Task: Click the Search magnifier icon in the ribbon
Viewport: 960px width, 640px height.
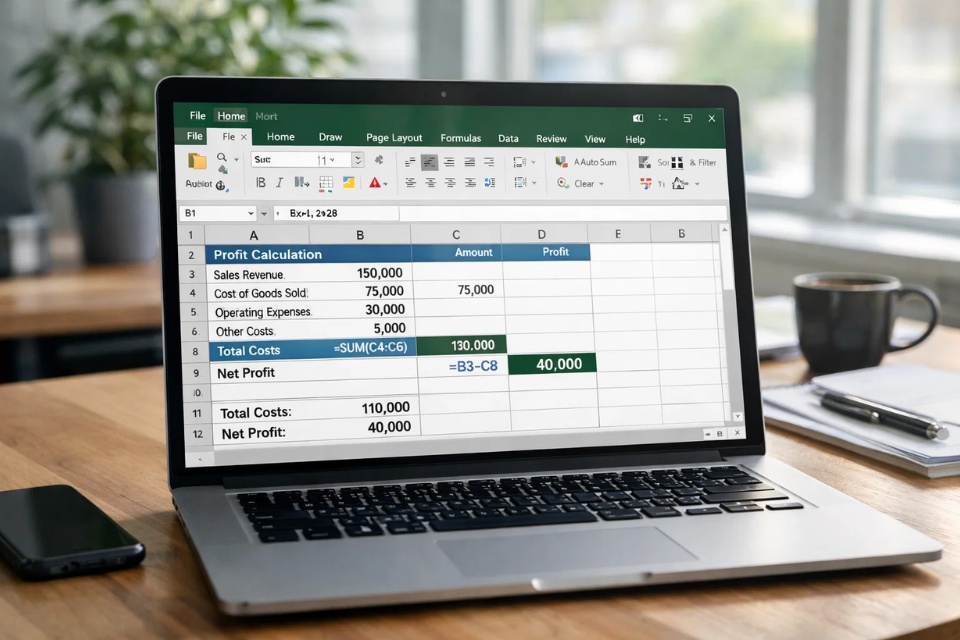Action: 220,158
